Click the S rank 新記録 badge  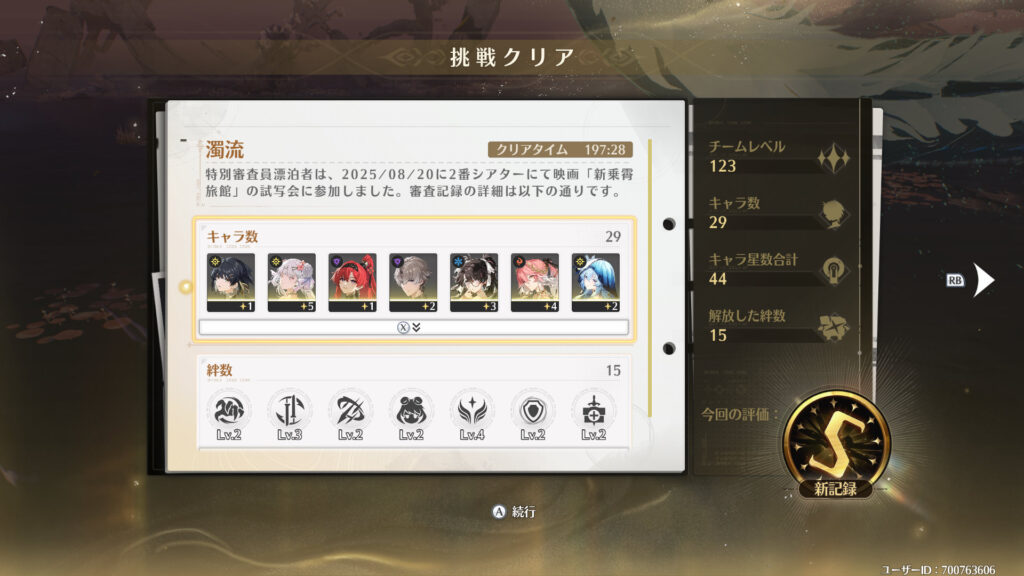836,445
